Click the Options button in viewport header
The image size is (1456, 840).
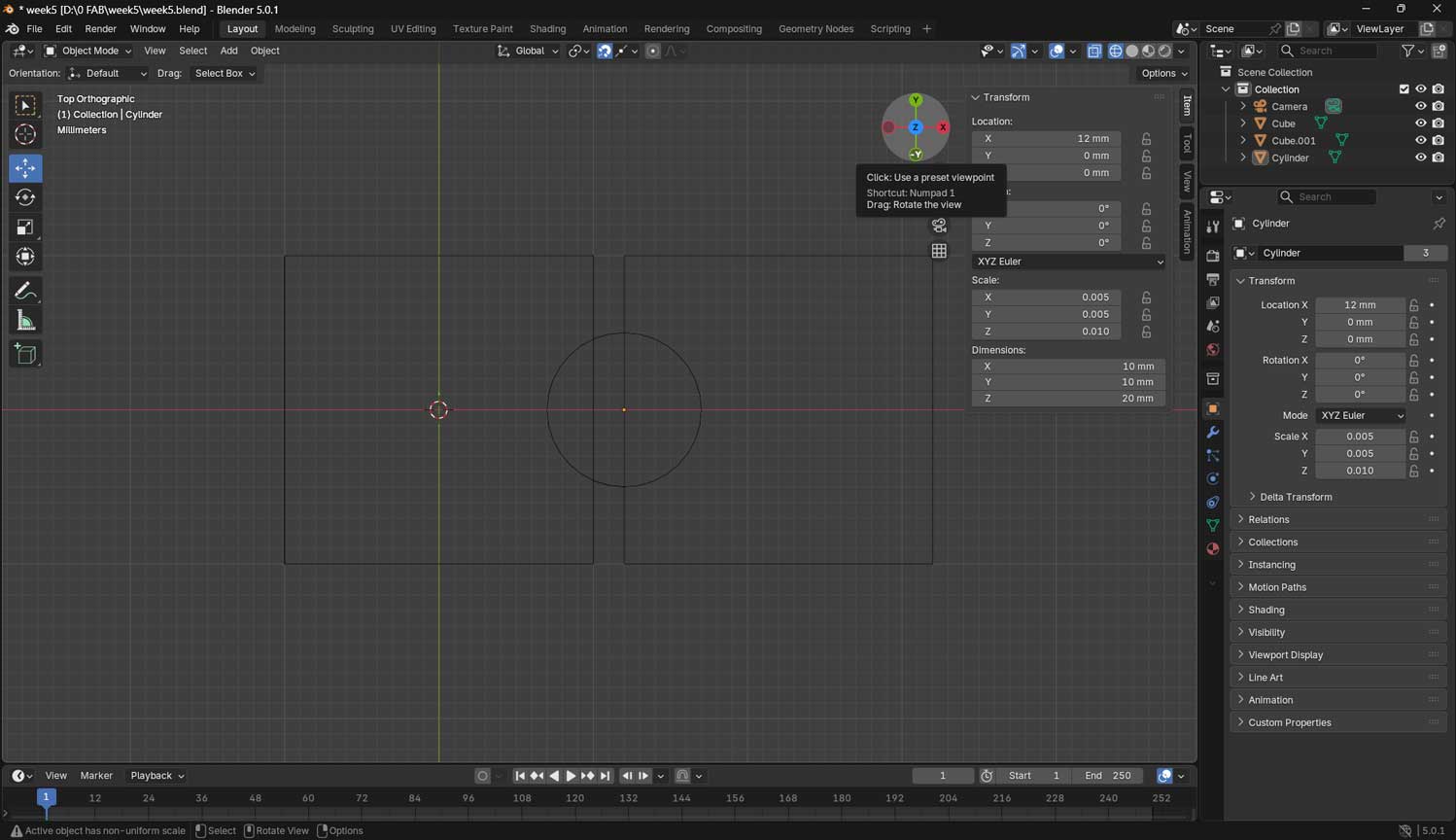pyautogui.click(x=1163, y=73)
